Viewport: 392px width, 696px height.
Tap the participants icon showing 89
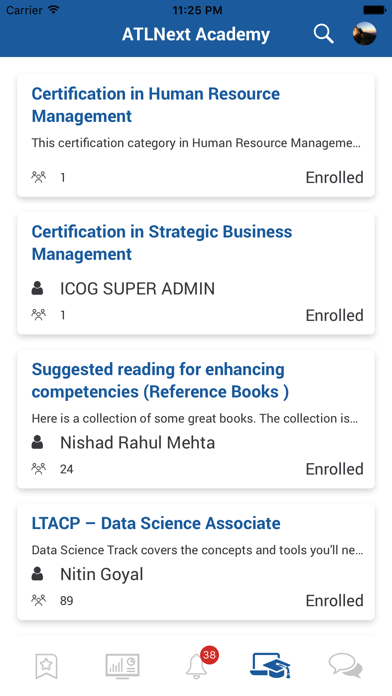(39, 601)
